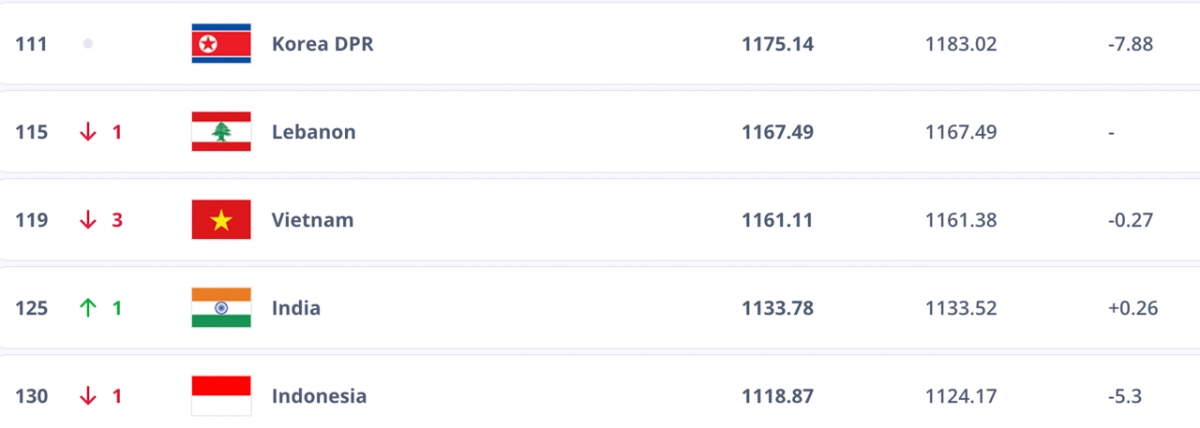Click the Korea DPR flag icon

point(221,44)
